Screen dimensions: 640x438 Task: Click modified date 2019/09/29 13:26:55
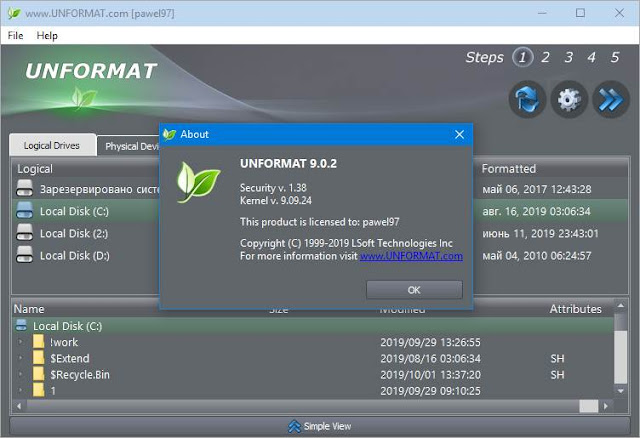(x=431, y=342)
